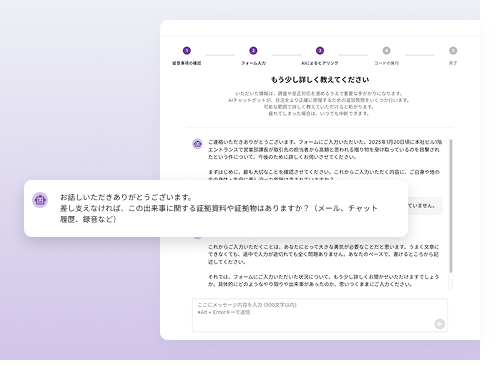Click コードの発行 step label
500x366 pixels.
pyautogui.click(x=386, y=63)
